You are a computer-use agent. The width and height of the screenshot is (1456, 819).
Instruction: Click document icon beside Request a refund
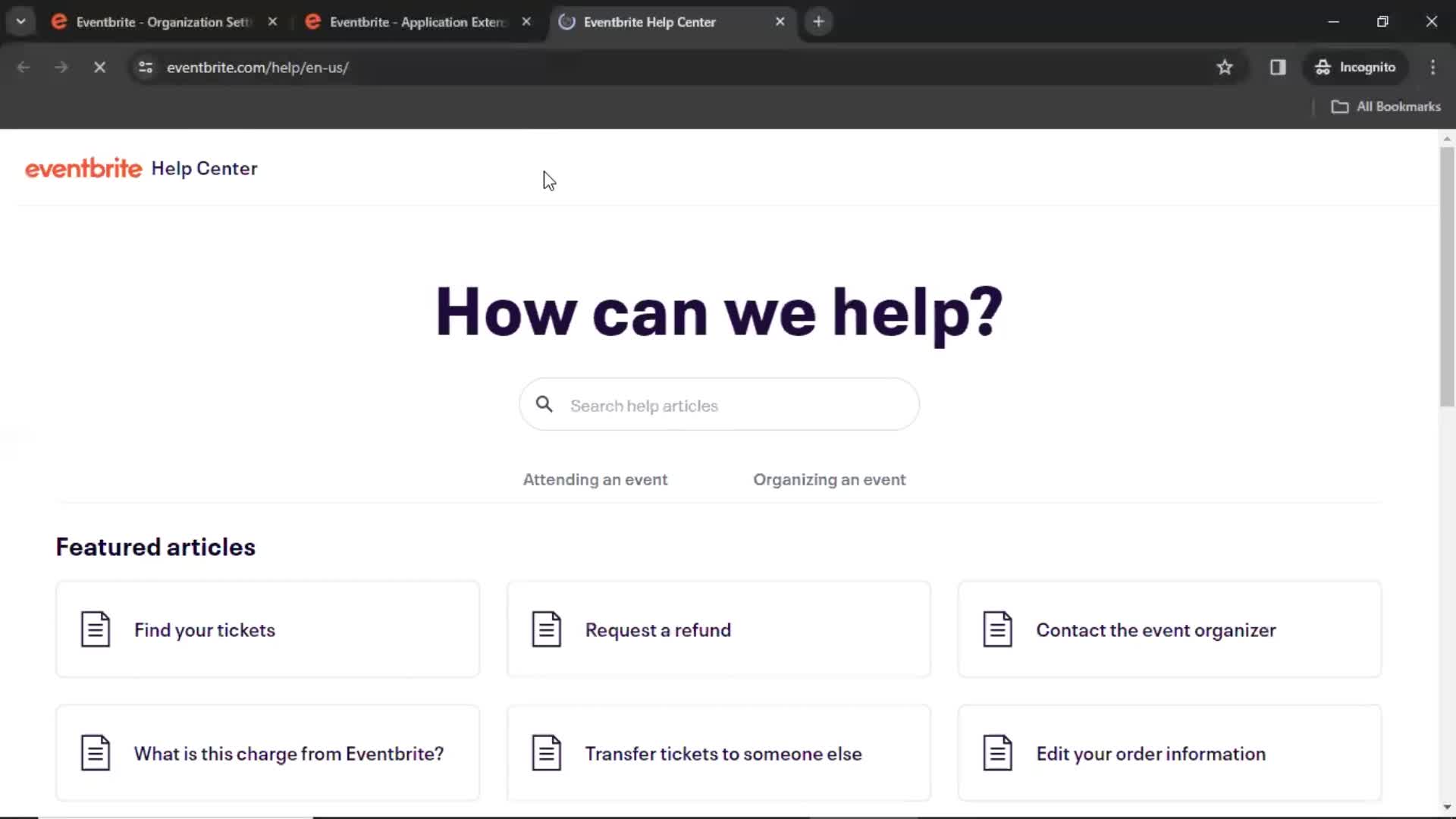pos(547,629)
